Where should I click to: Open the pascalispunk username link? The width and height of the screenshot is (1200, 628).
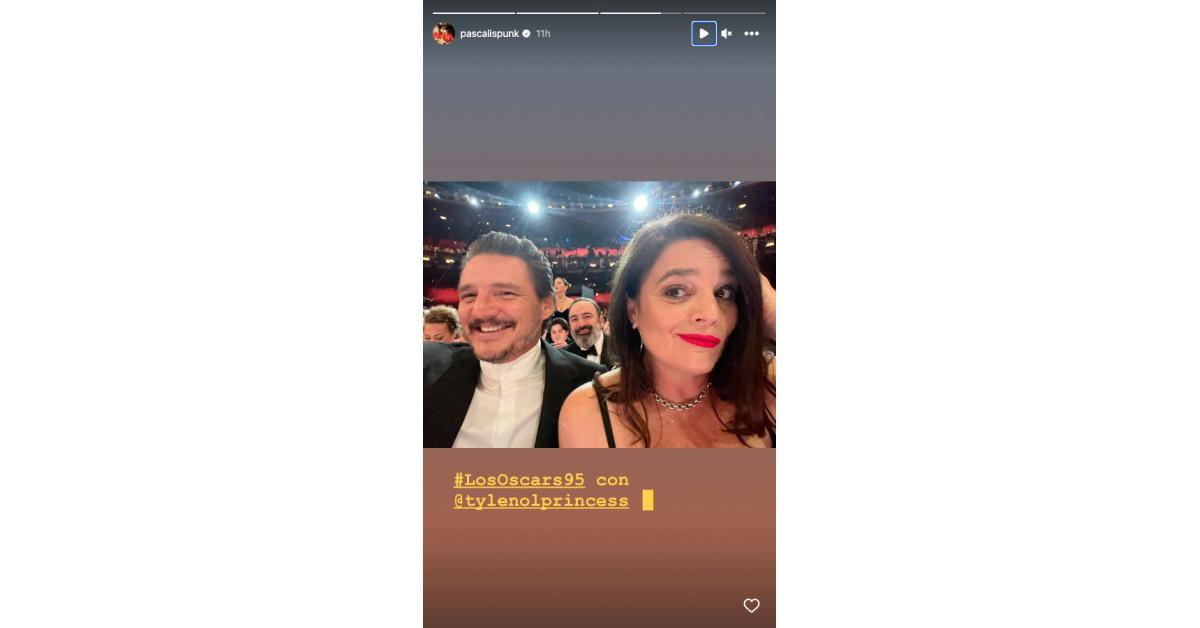coord(489,33)
